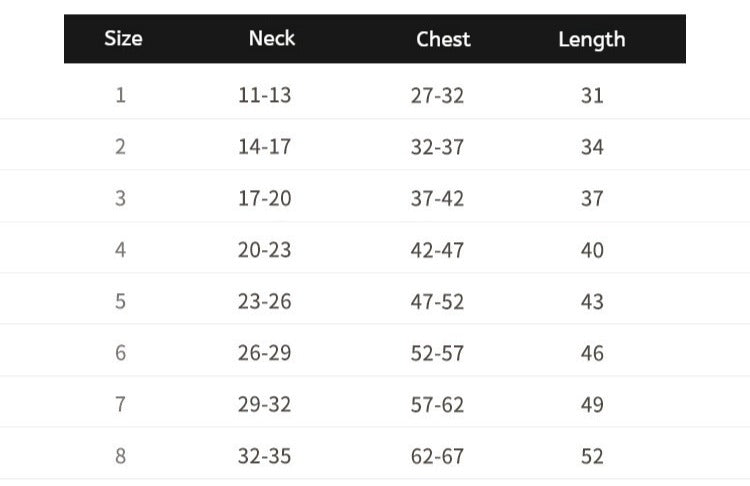Image resolution: width=750 pixels, height=486 pixels.
Task: Click chest range 52-57 cell
Action: 437,353
